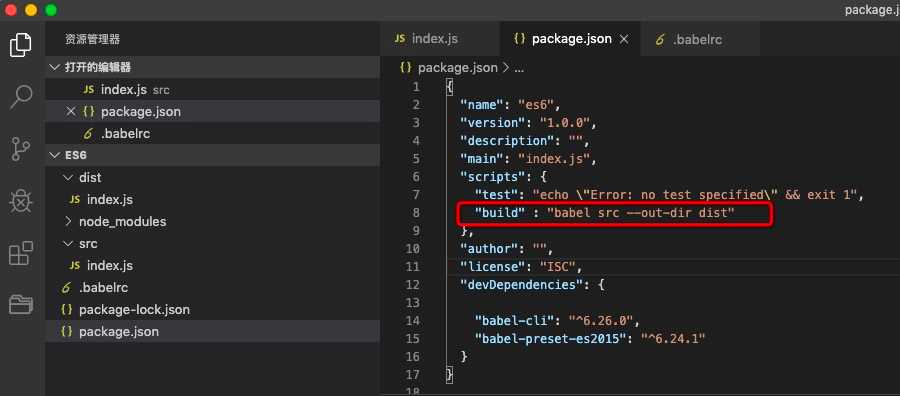This screenshot has width=900, height=396.
Task: Open index.js src in open editors
Action: coord(213,90)
